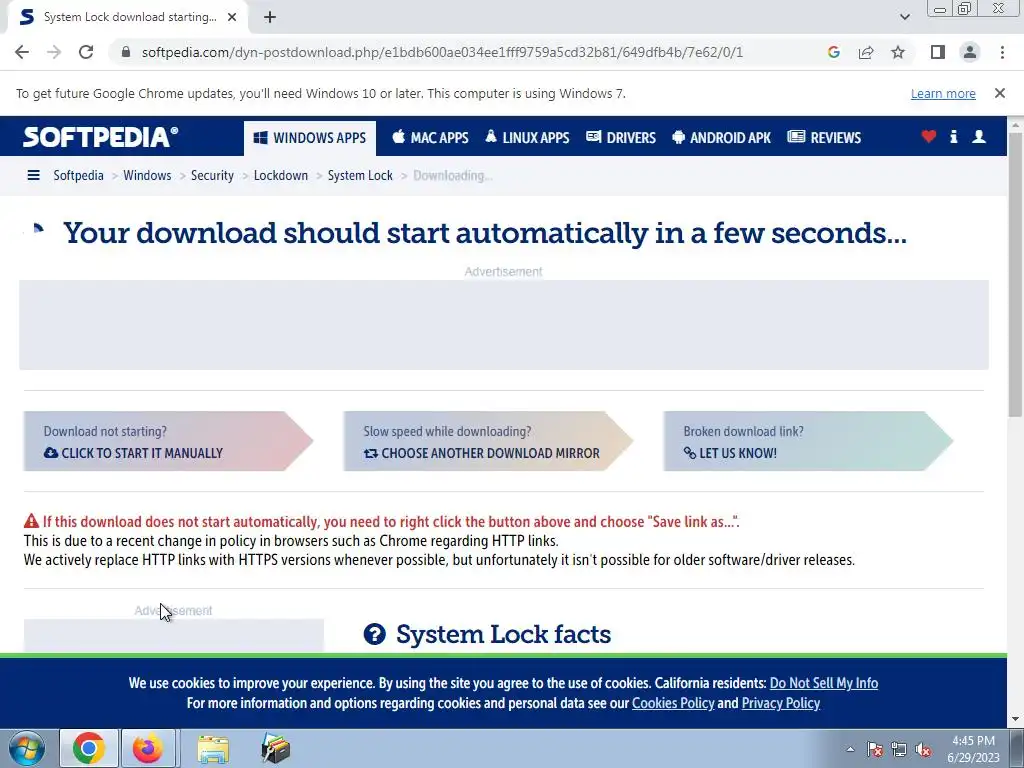The width and height of the screenshot is (1024, 768).
Task: Click the info icon in Softpedia header
Action: point(953,136)
